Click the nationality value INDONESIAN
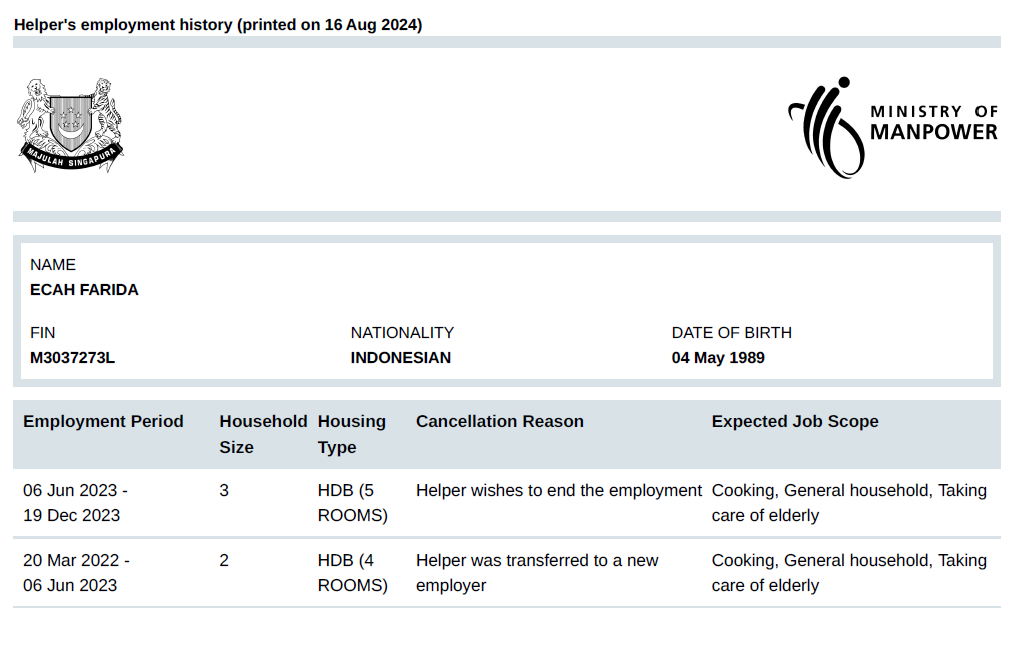This screenshot has height=653, width=1016. coord(400,358)
